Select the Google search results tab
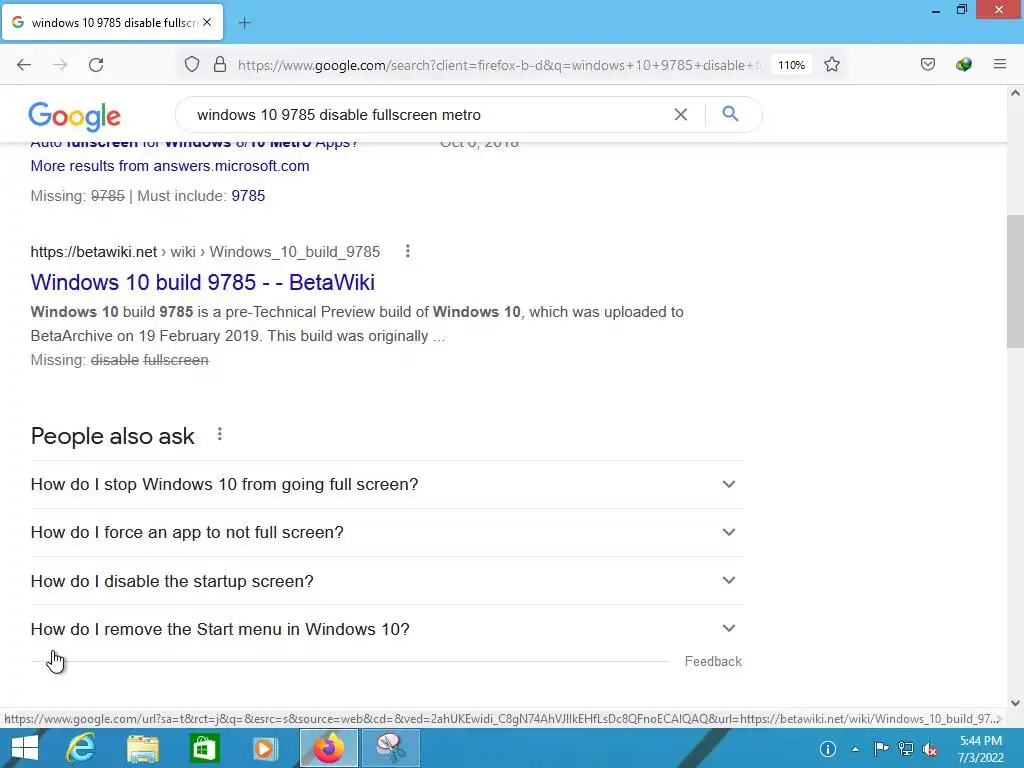Image resolution: width=1024 pixels, height=768 pixels. (112, 22)
